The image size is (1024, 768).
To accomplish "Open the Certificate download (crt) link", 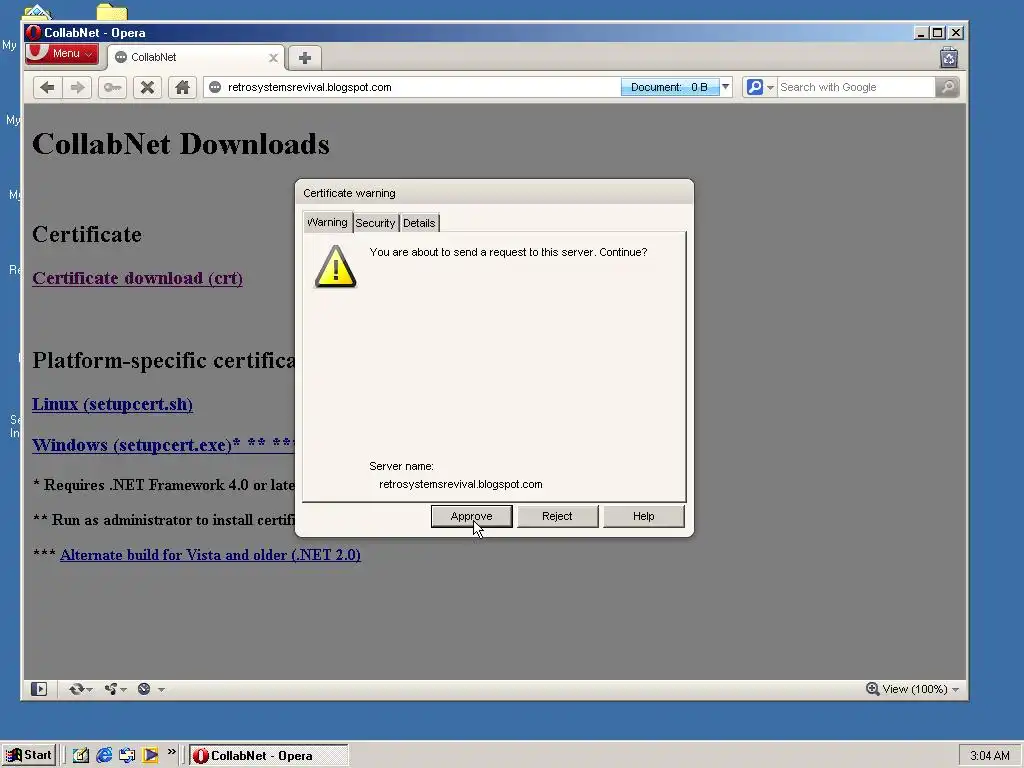I will pos(137,278).
